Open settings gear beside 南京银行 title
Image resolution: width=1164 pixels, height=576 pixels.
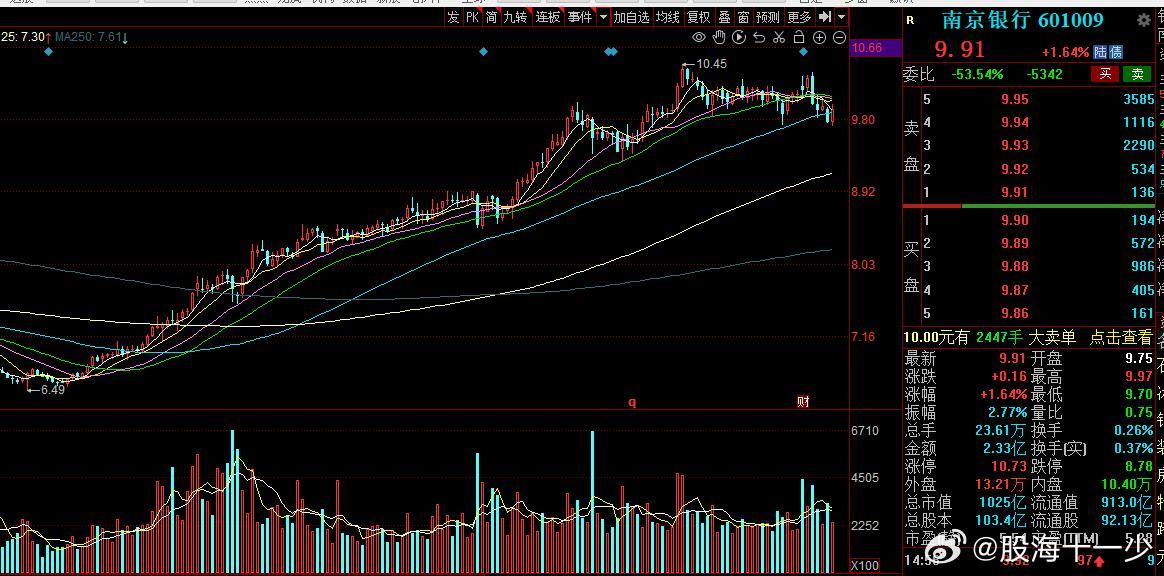click(1144, 20)
